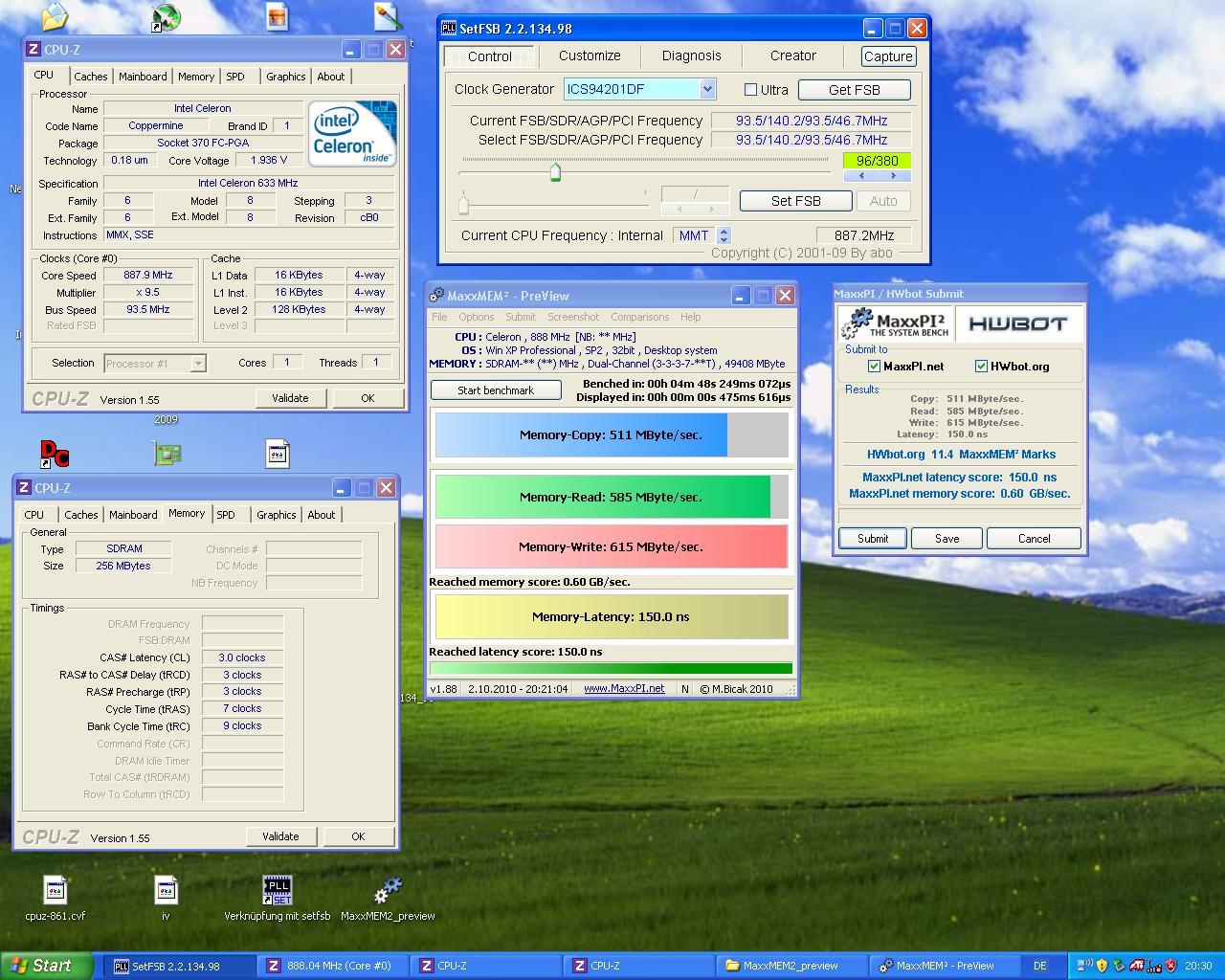1225x980 pixels.
Task: Click Cancel in MaxxPI HWbot window
Action: pyautogui.click(x=1034, y=539)
